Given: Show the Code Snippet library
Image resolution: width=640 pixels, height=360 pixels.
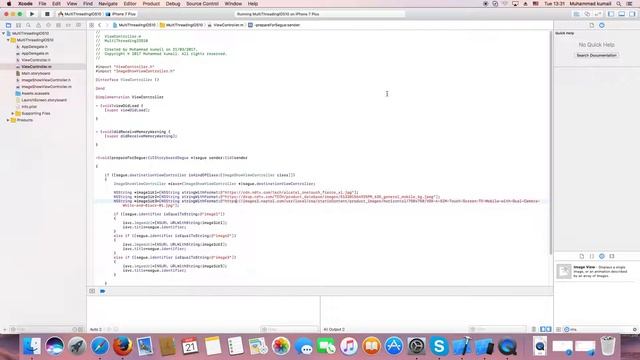Looking at the screenshot, I should (x=592, y=256).
